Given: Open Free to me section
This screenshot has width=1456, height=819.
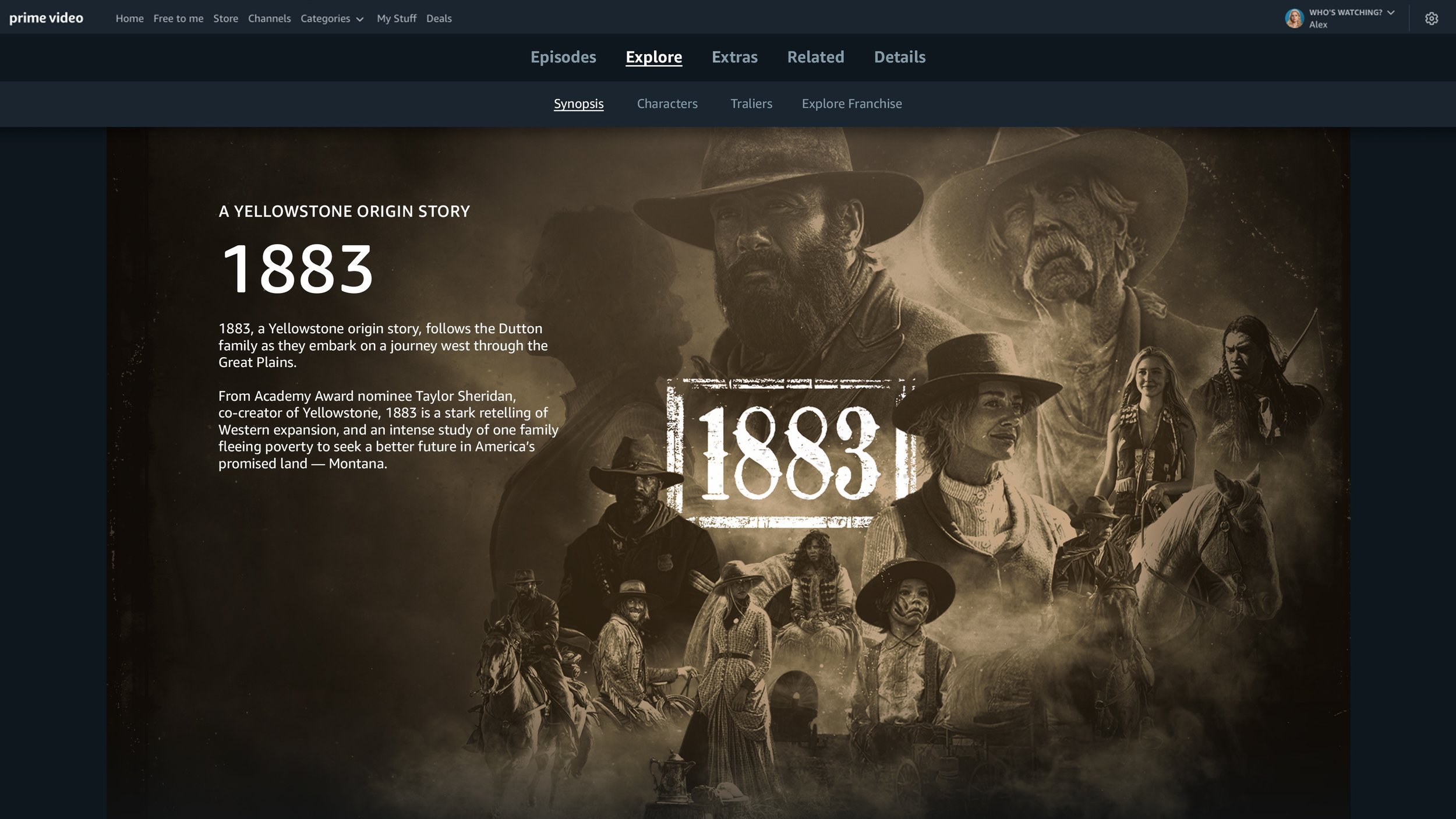Looking at the screenshot, I should pos(178,19).
